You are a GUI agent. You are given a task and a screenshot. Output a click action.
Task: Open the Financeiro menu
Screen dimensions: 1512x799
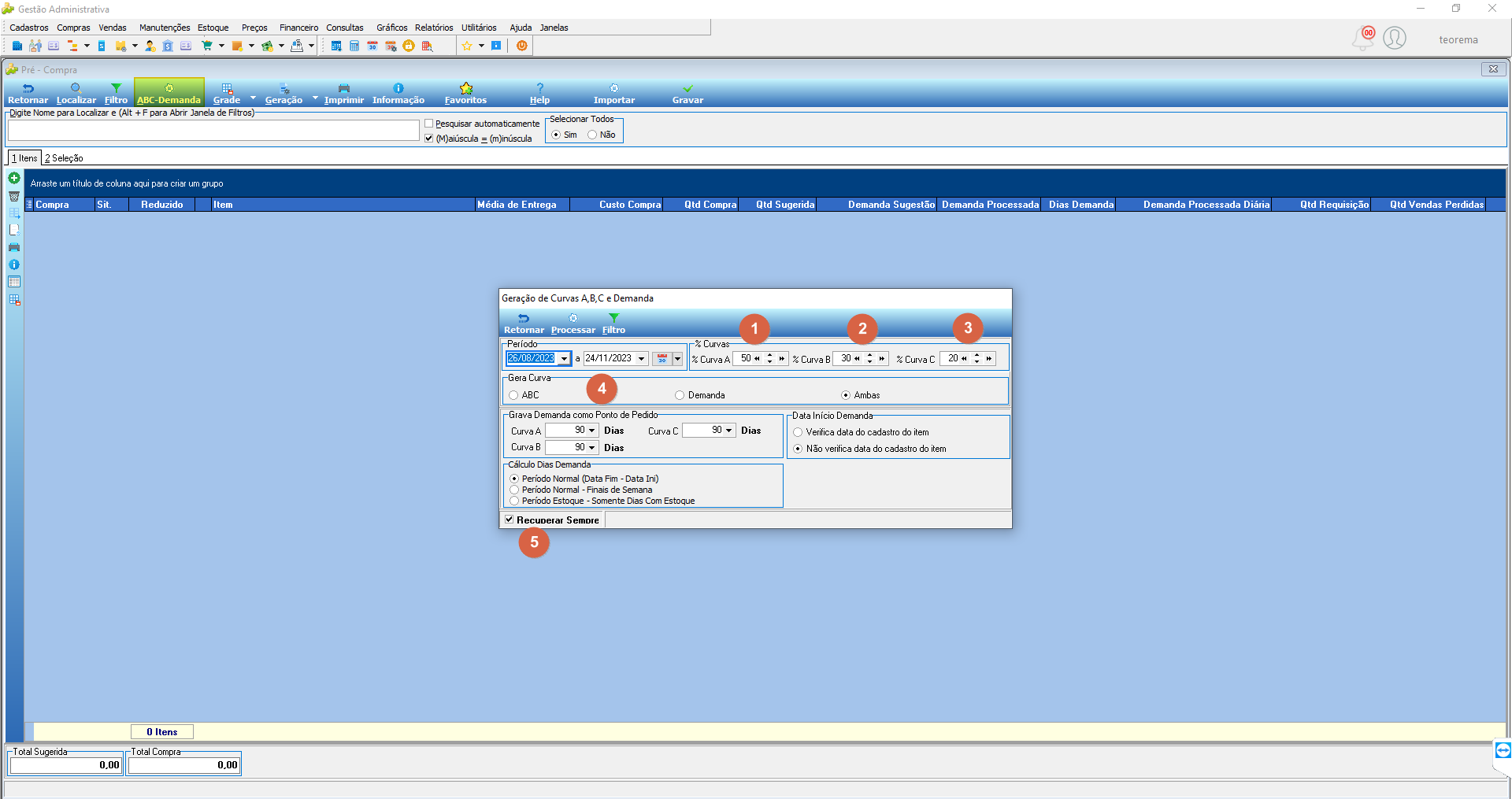[298, 28]
